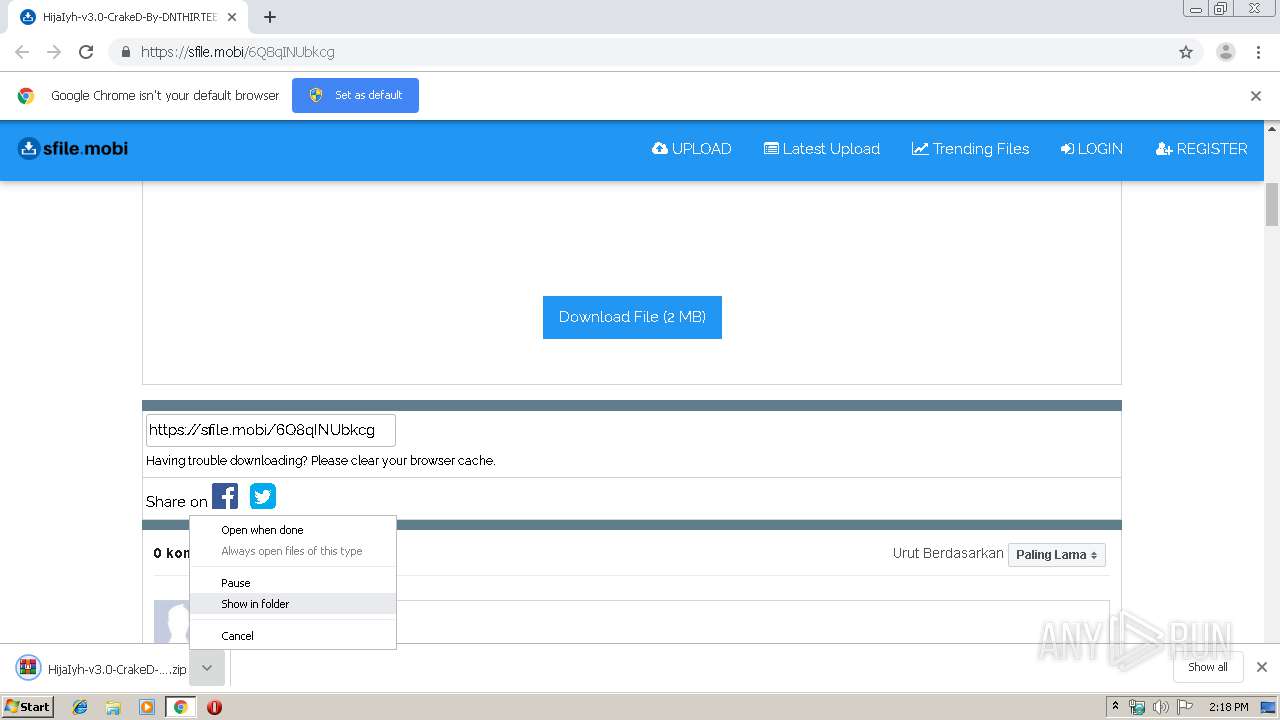Click the volume speaker tray icon

tap(1161, 707)
